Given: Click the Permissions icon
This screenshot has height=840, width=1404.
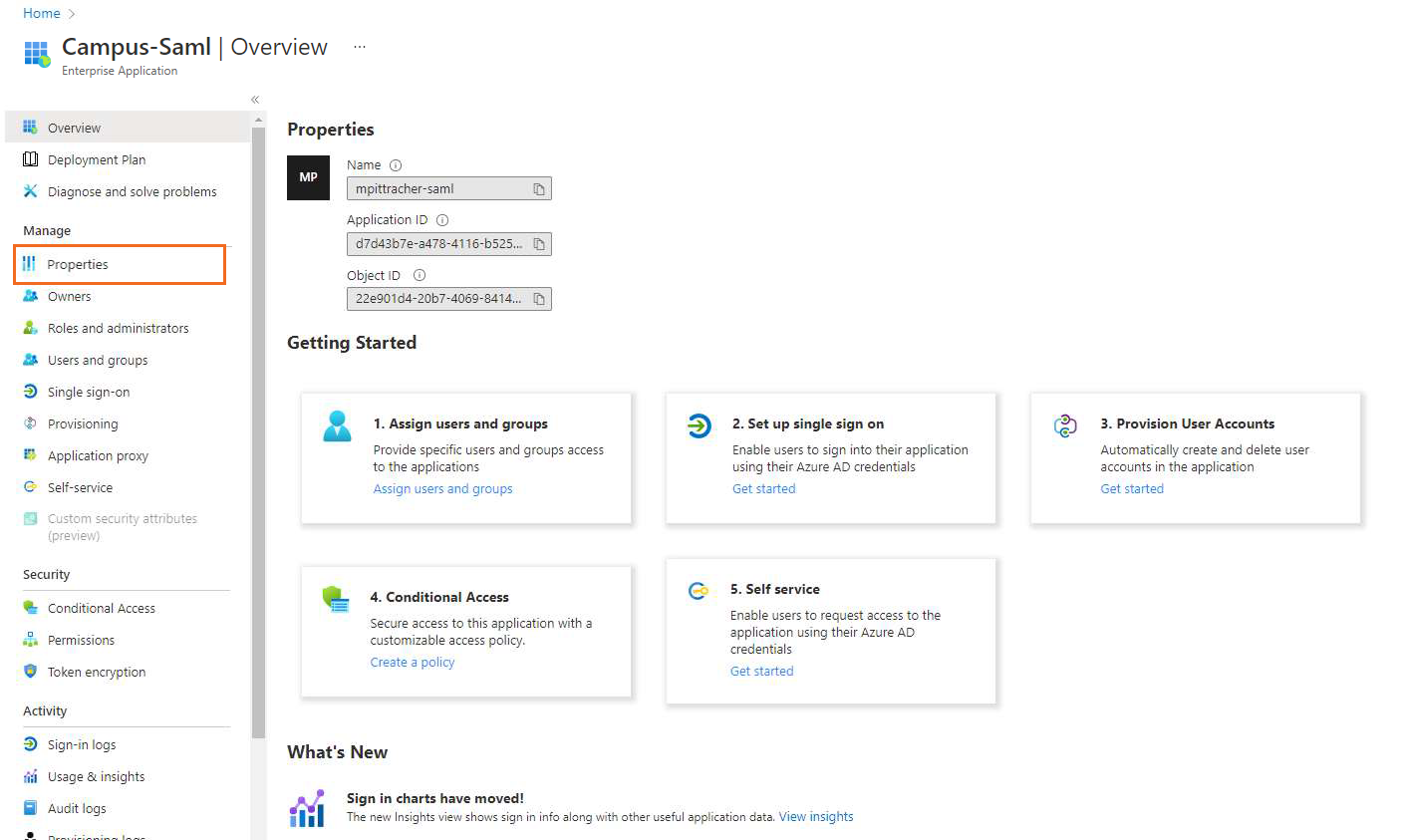Looking at the screenshot, I should (30, 640).
